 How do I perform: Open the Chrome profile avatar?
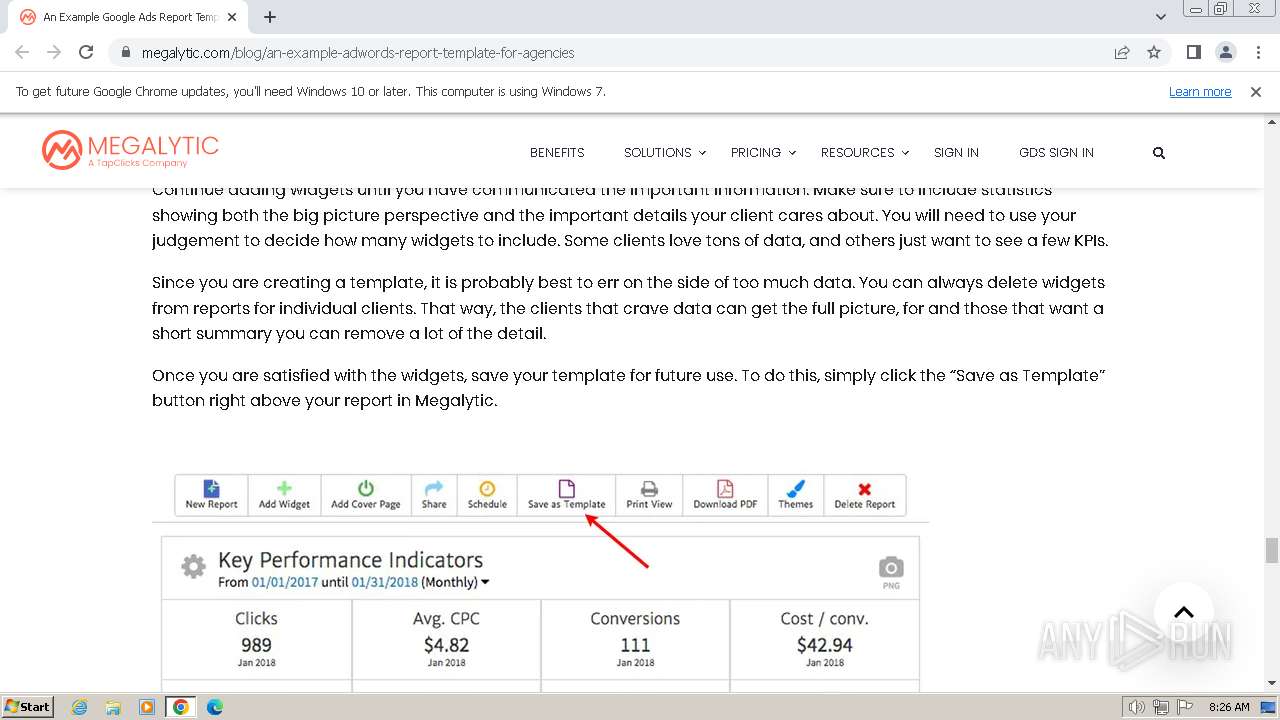1225,52
